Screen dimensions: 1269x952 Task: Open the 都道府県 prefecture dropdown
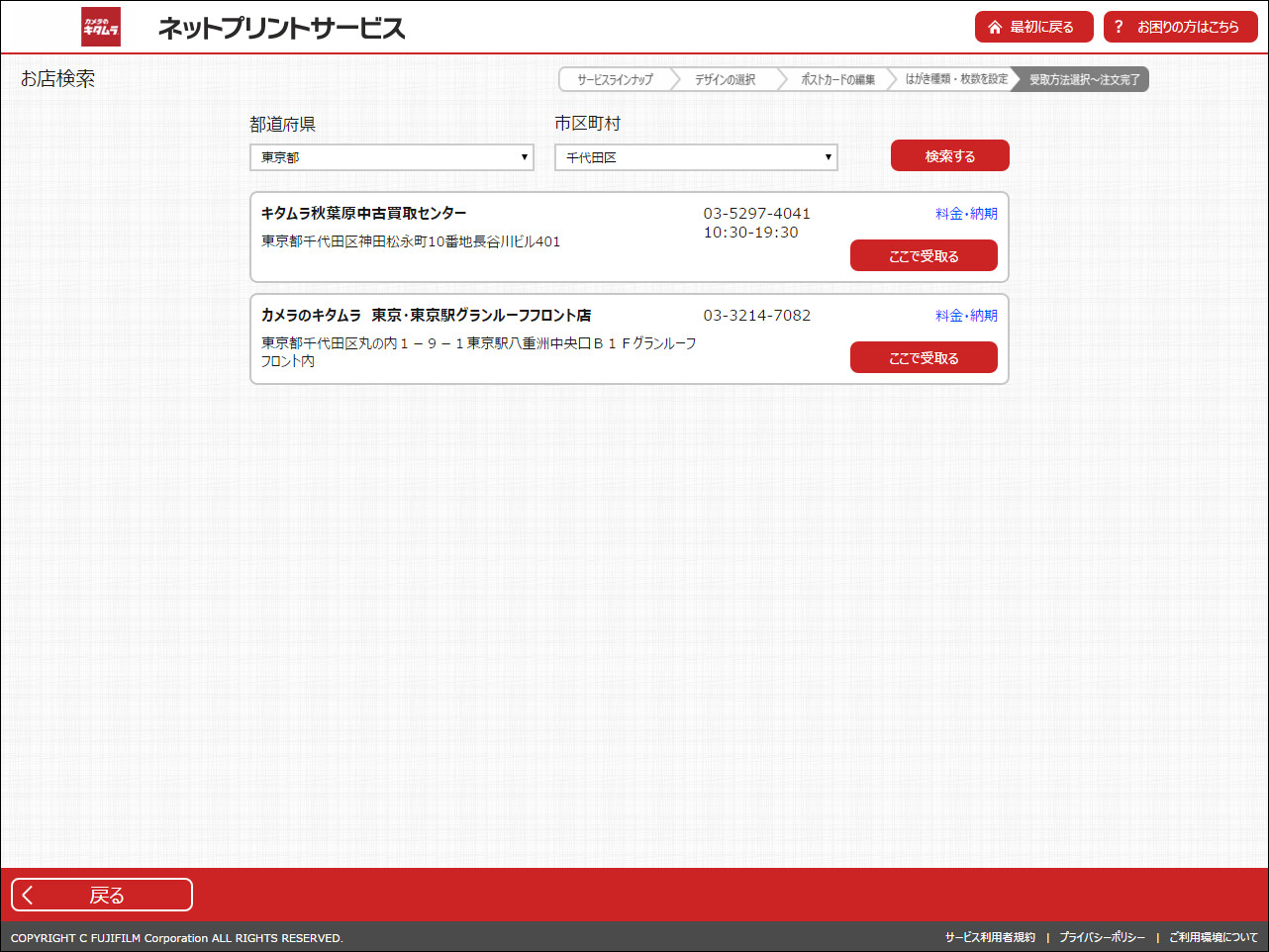coord(391,156)
